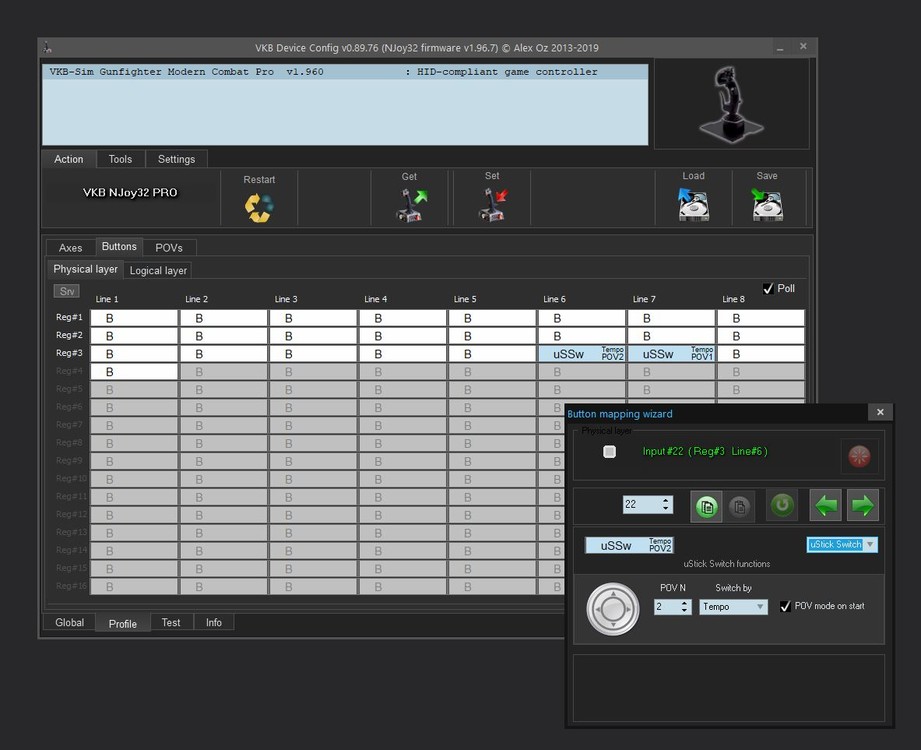Switch to the Axes tab
The width and height of the screenshot is (921, 750).
tap(70, 248)
